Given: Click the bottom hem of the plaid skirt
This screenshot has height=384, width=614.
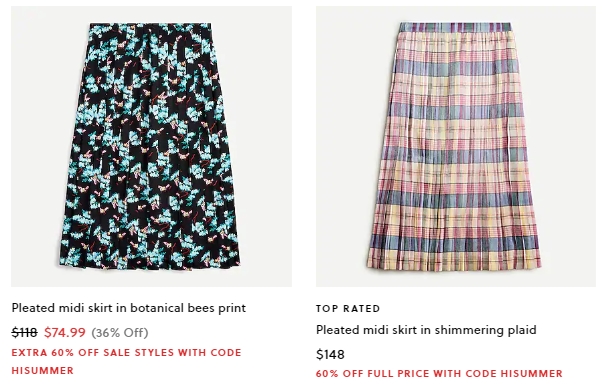Looking at the screenshot, I should point(454,265).
